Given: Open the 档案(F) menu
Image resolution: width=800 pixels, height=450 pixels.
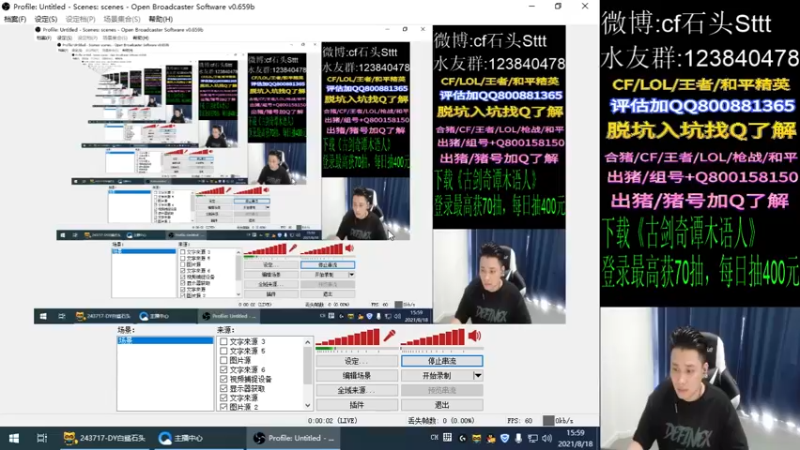Looking at the screenshot, I should pyautogui.click(x=15, y=19).
